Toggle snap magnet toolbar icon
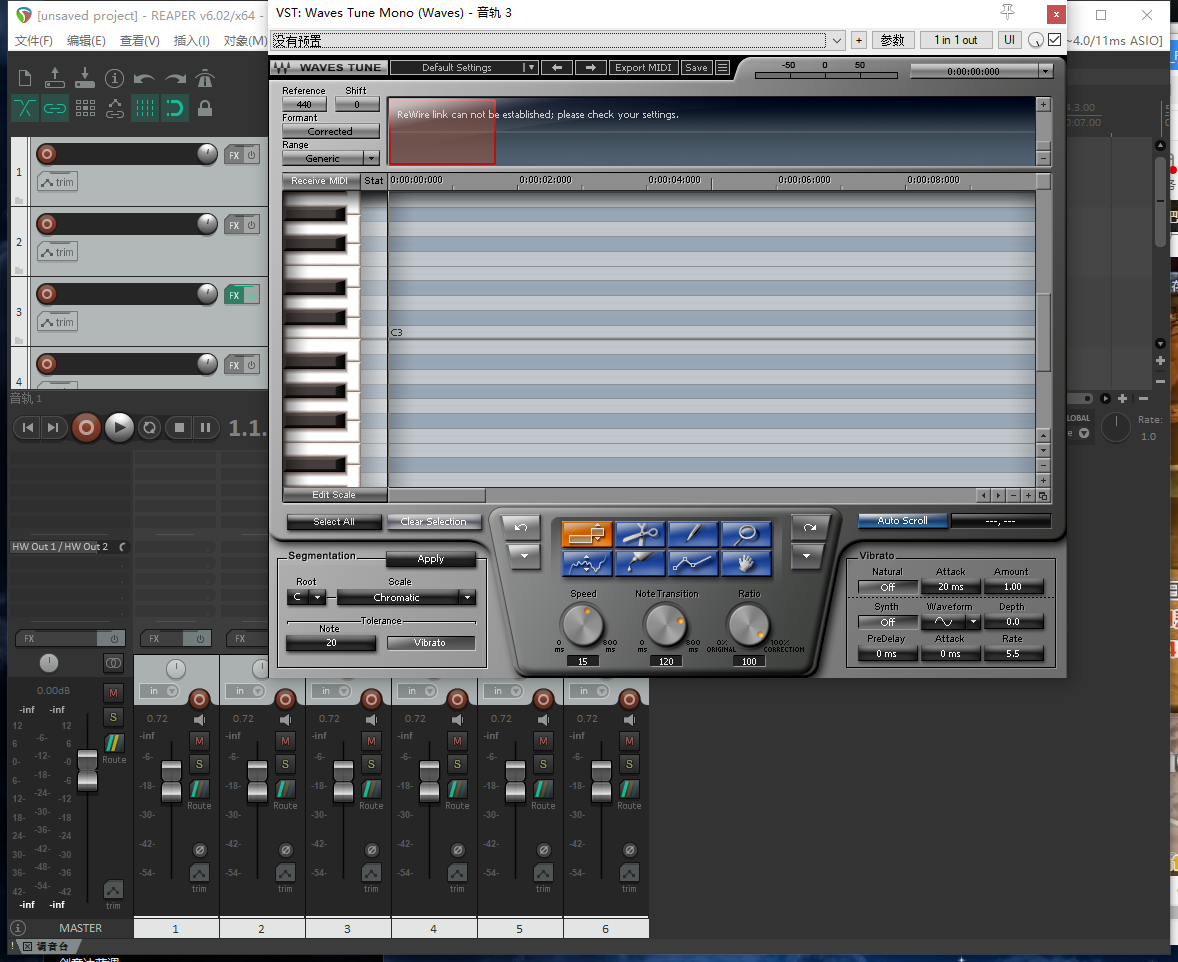Viewport: 1178px width, 962px height. coord(174,108)
